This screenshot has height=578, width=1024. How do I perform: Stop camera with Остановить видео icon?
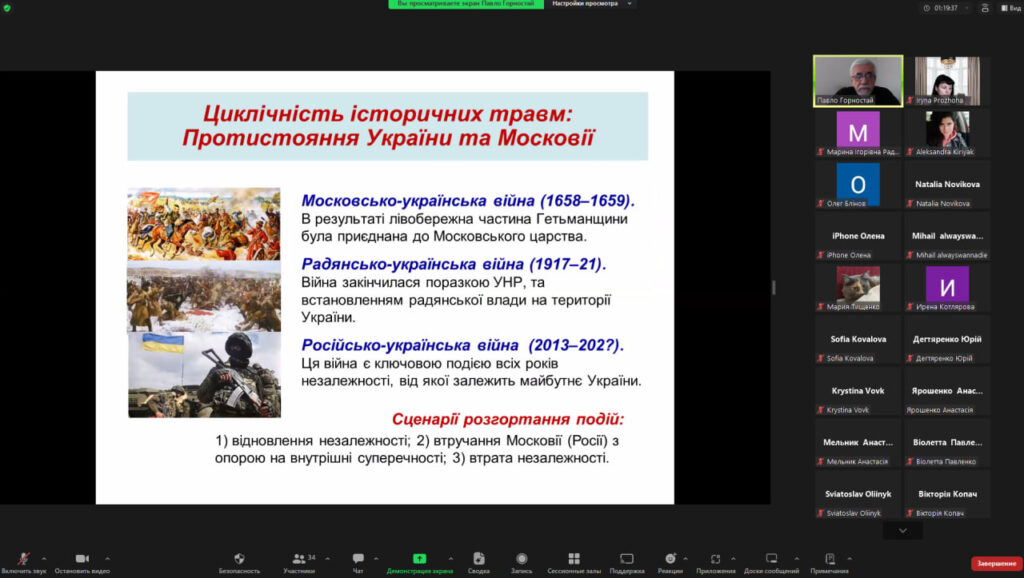click(x=81, y=560)
